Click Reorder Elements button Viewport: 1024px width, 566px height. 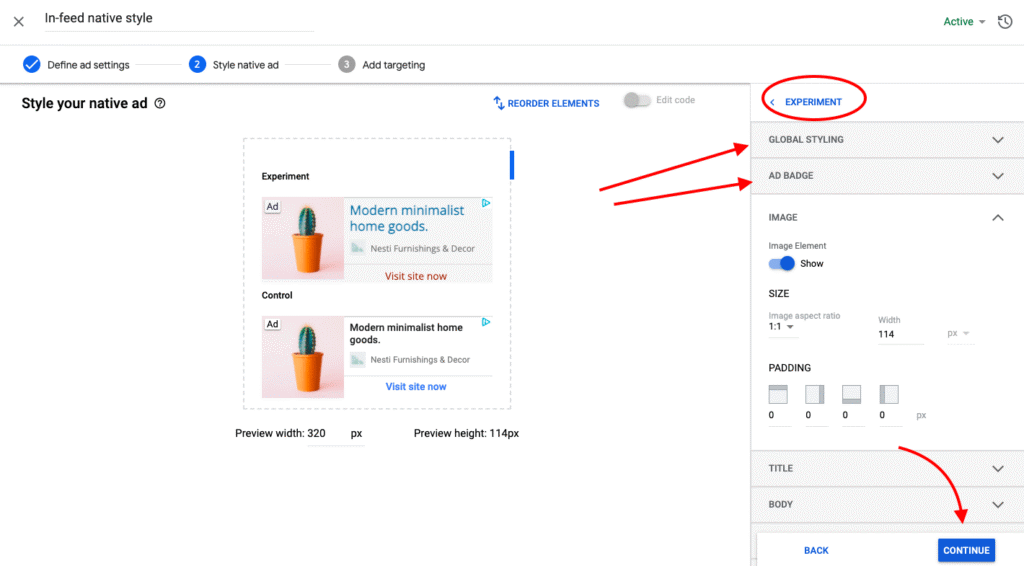tap(547, 103)
